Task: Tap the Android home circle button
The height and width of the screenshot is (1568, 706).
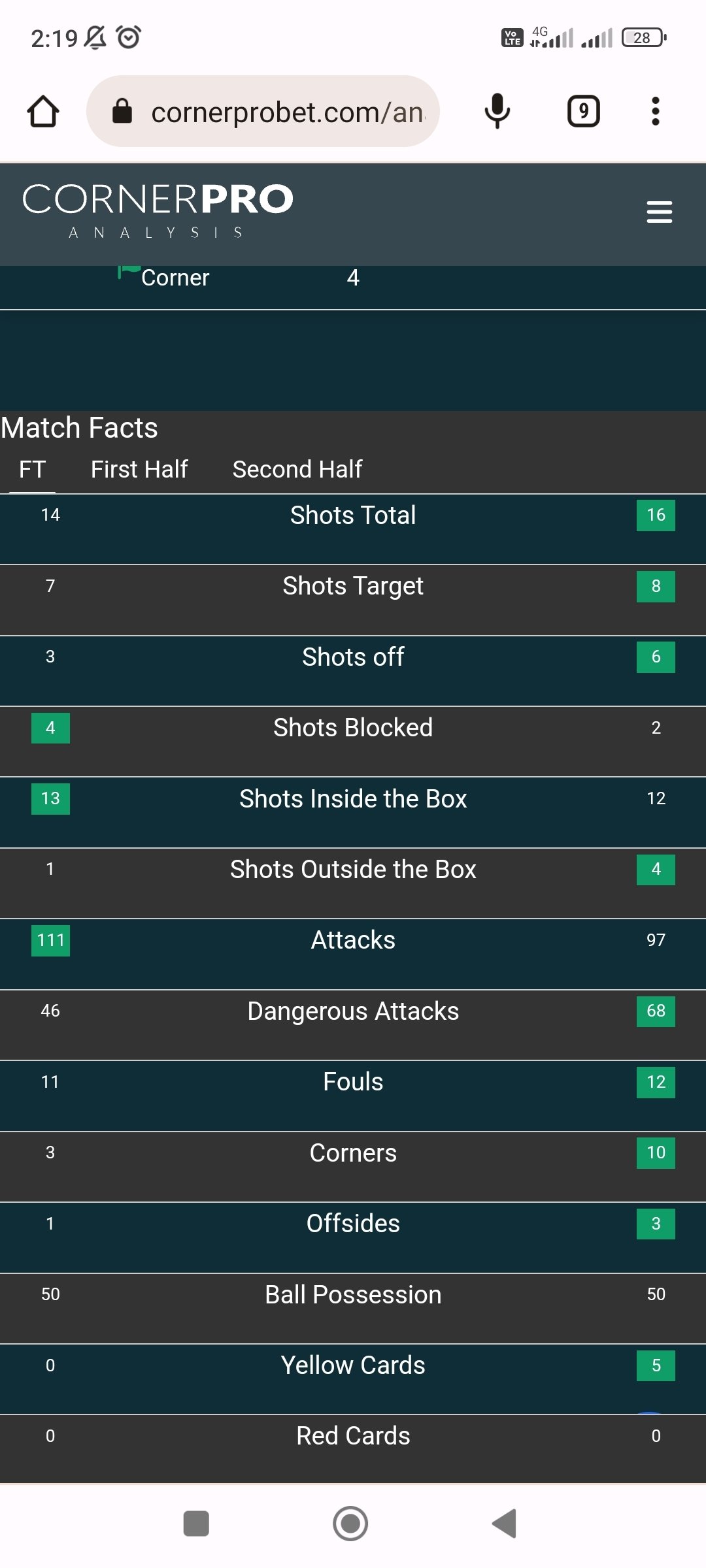Action: (350, 1524)
